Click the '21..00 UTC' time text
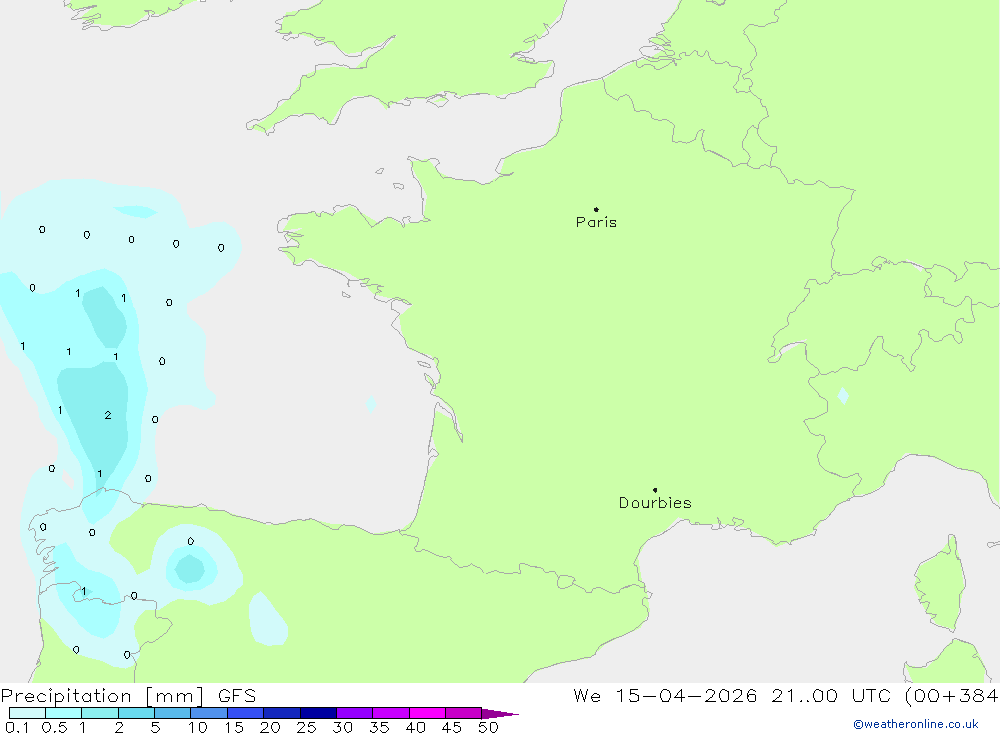The image size is (1000, 733). point(831,695)
